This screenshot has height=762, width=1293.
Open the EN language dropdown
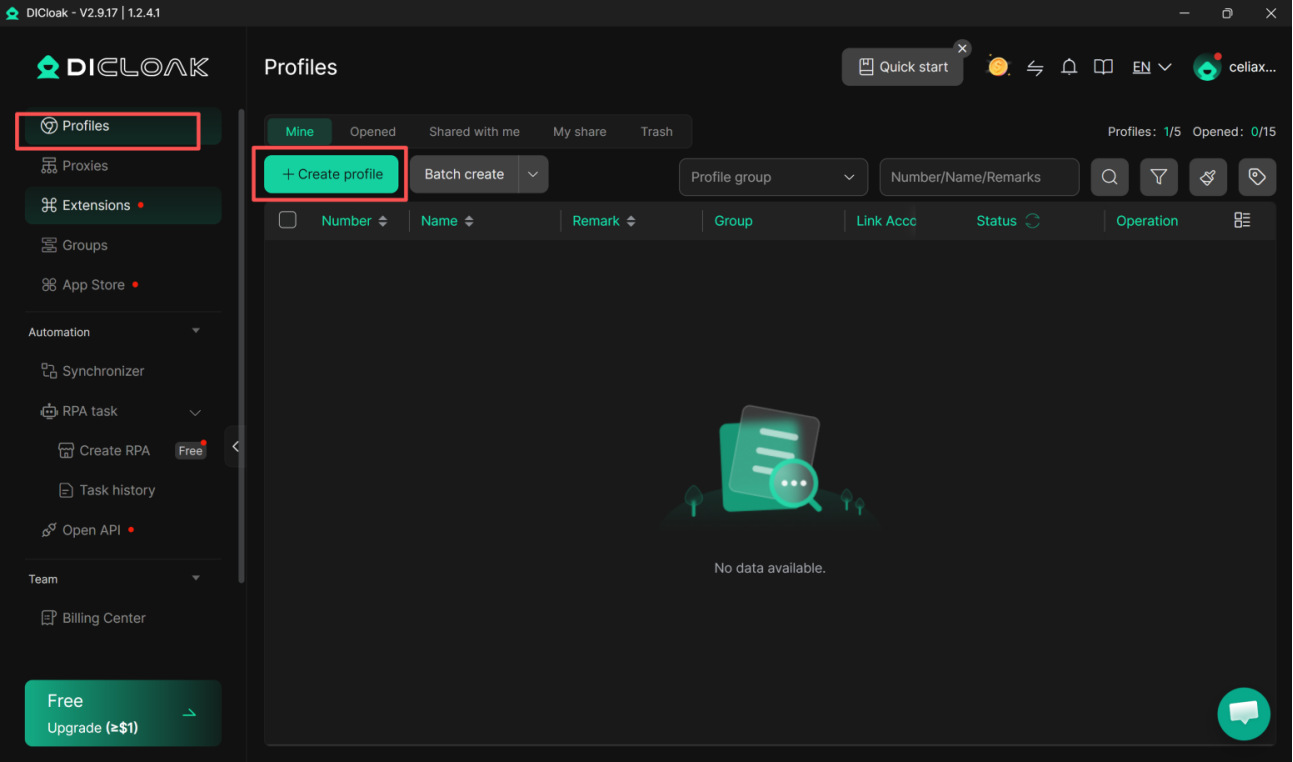tap(1152, 67)
